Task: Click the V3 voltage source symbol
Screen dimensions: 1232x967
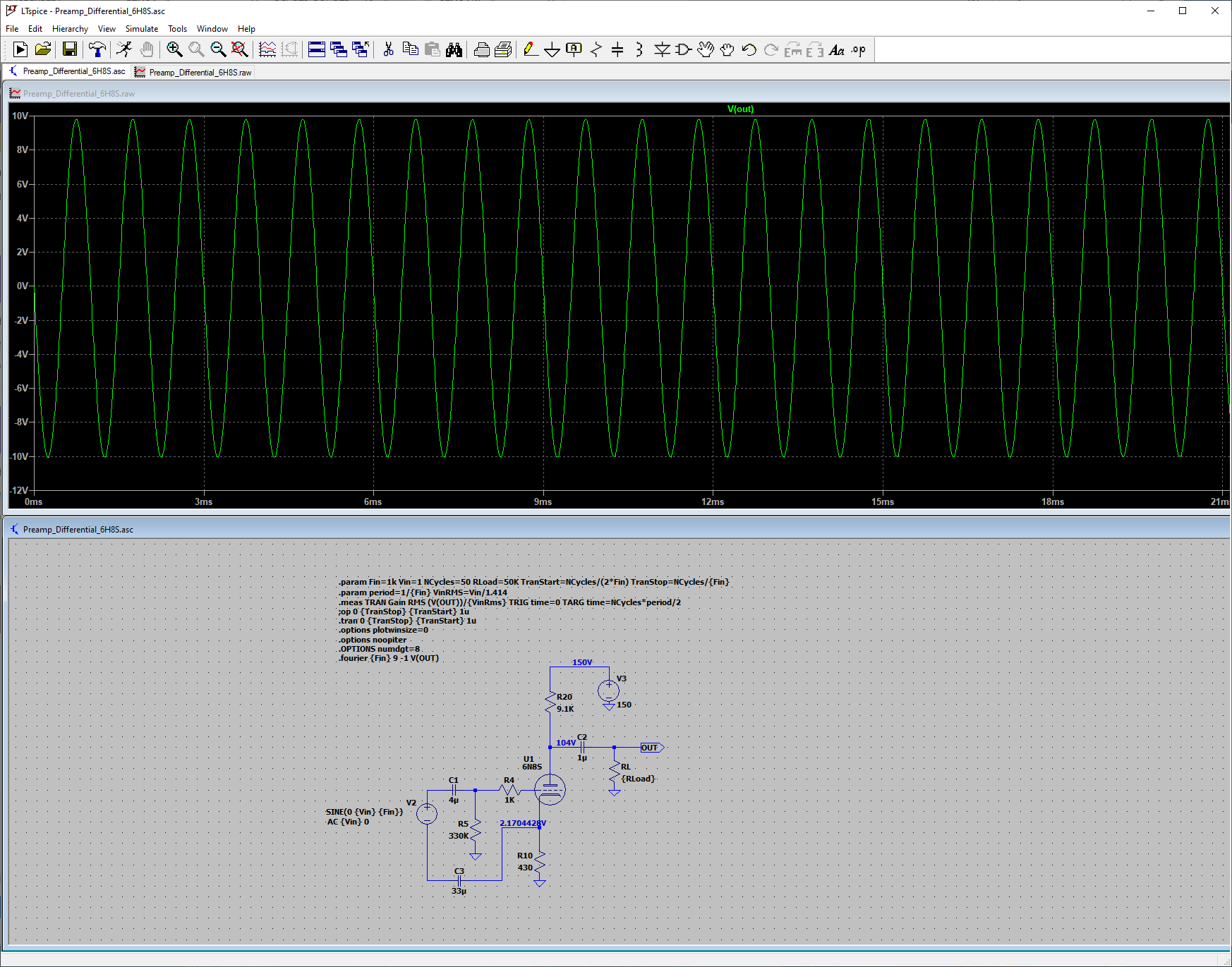Action: coord(608,691)
